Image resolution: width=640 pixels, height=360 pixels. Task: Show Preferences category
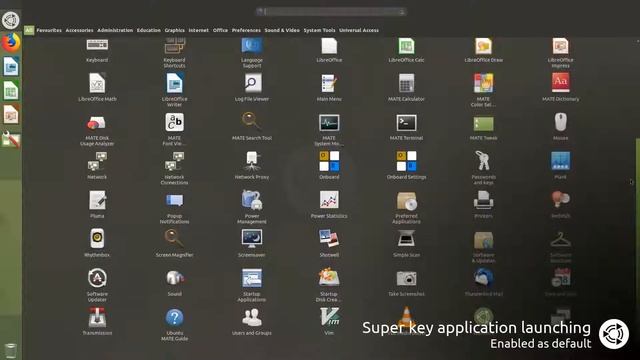[246, 30]
